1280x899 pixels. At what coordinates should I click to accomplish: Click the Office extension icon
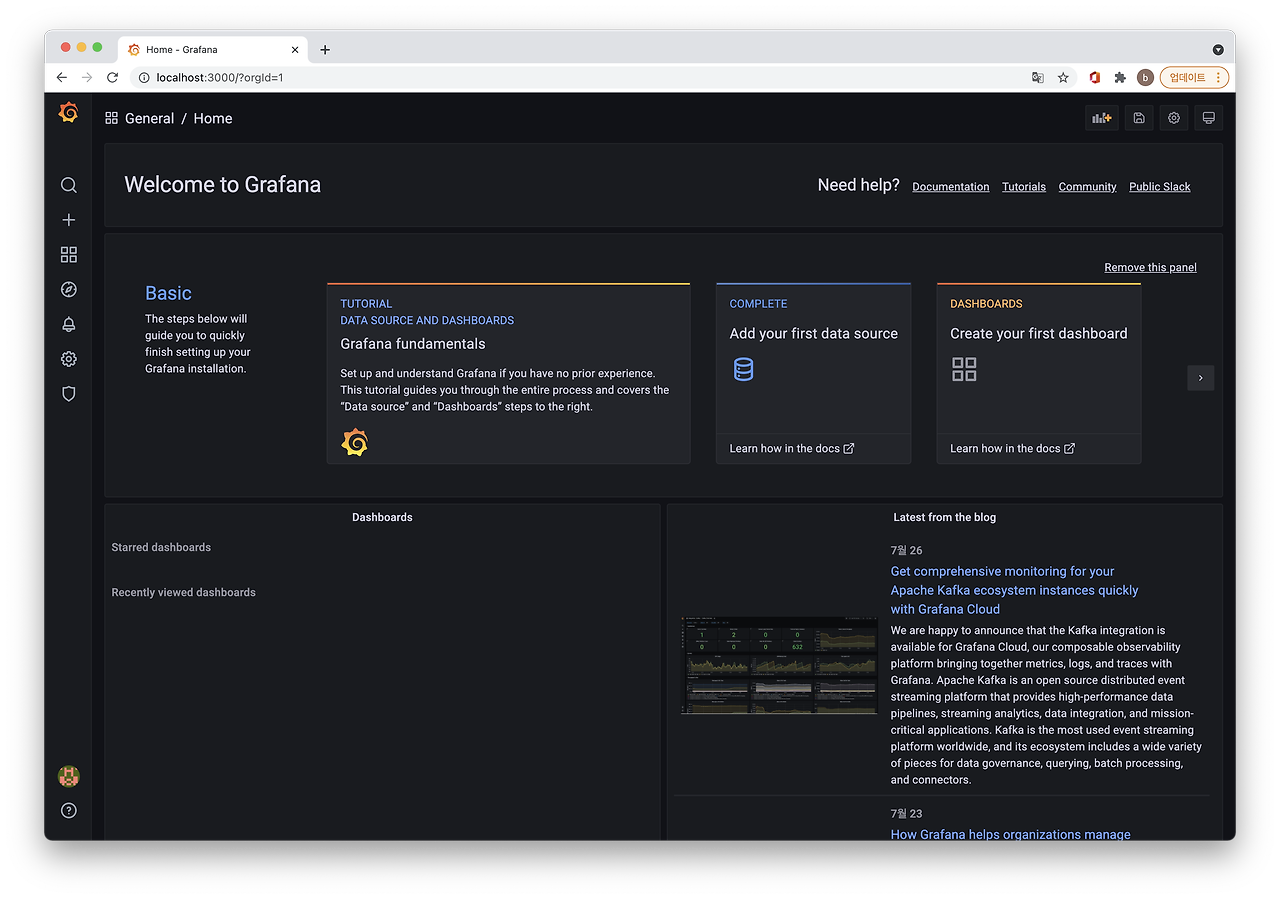pos(1095,77)
